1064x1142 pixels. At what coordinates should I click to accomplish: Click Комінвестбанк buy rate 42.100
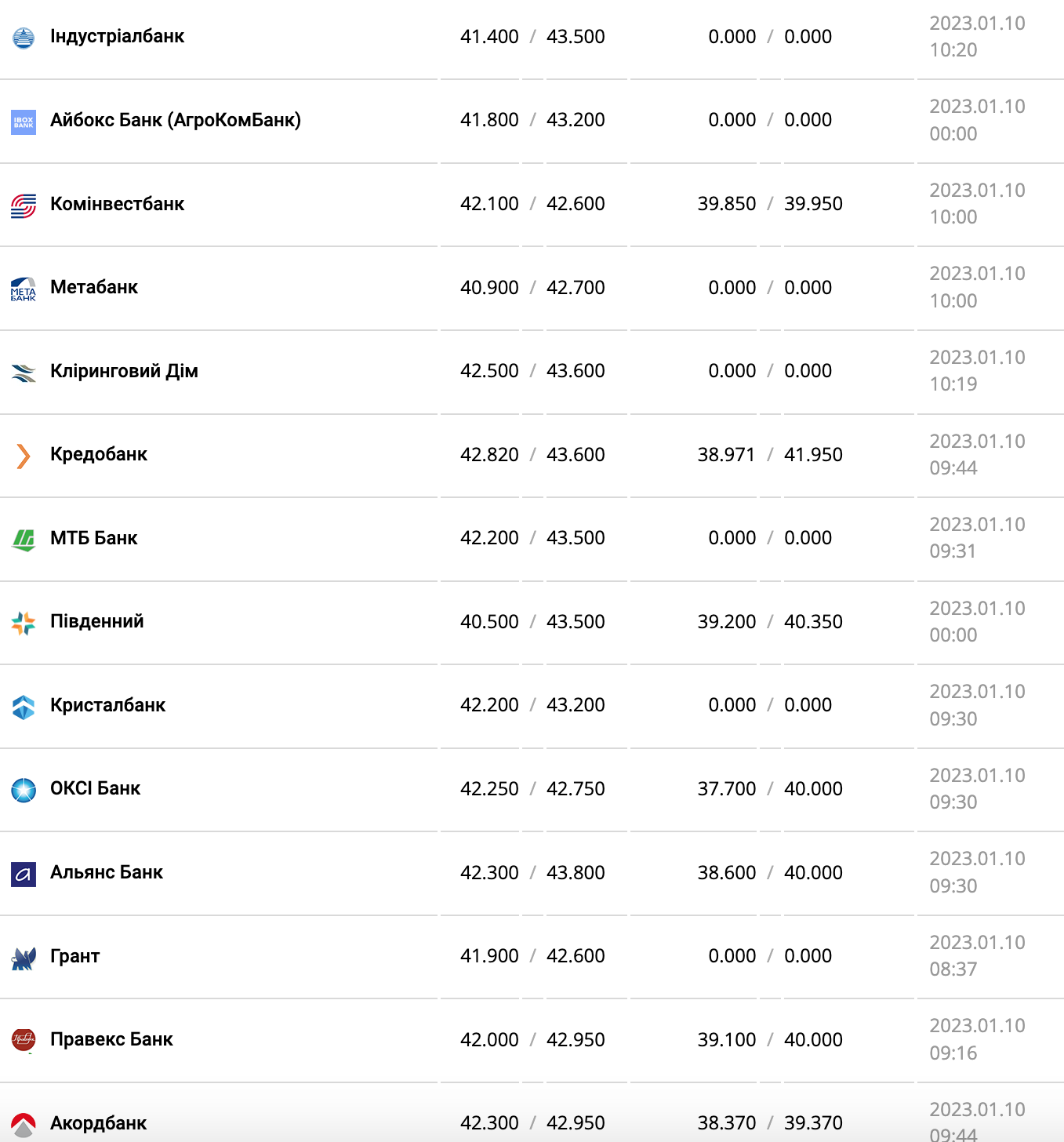pyautogui.click(x=489, y=204)
